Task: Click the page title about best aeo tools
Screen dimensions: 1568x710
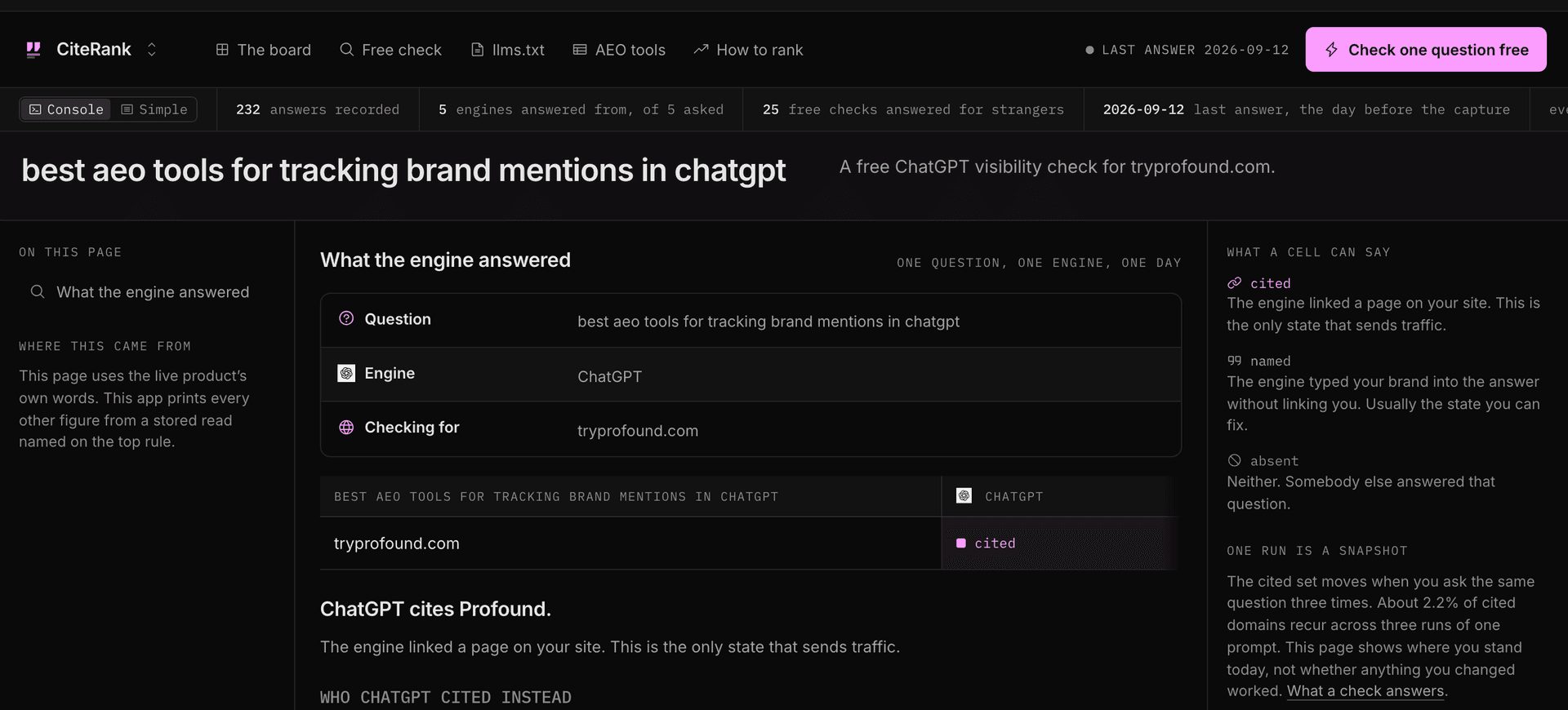Action: click(403, 171)
